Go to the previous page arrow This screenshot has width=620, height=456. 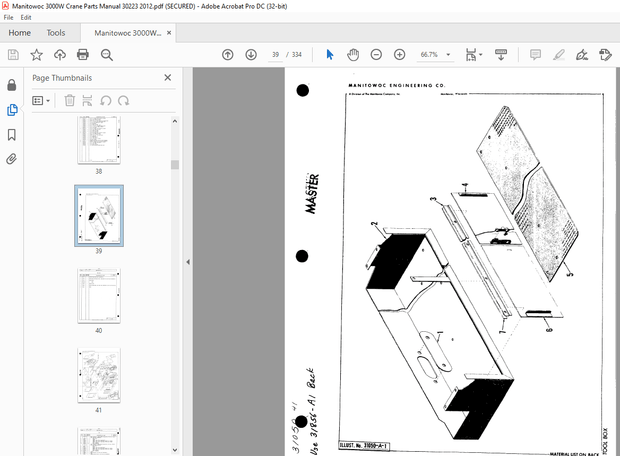point(228,55)
